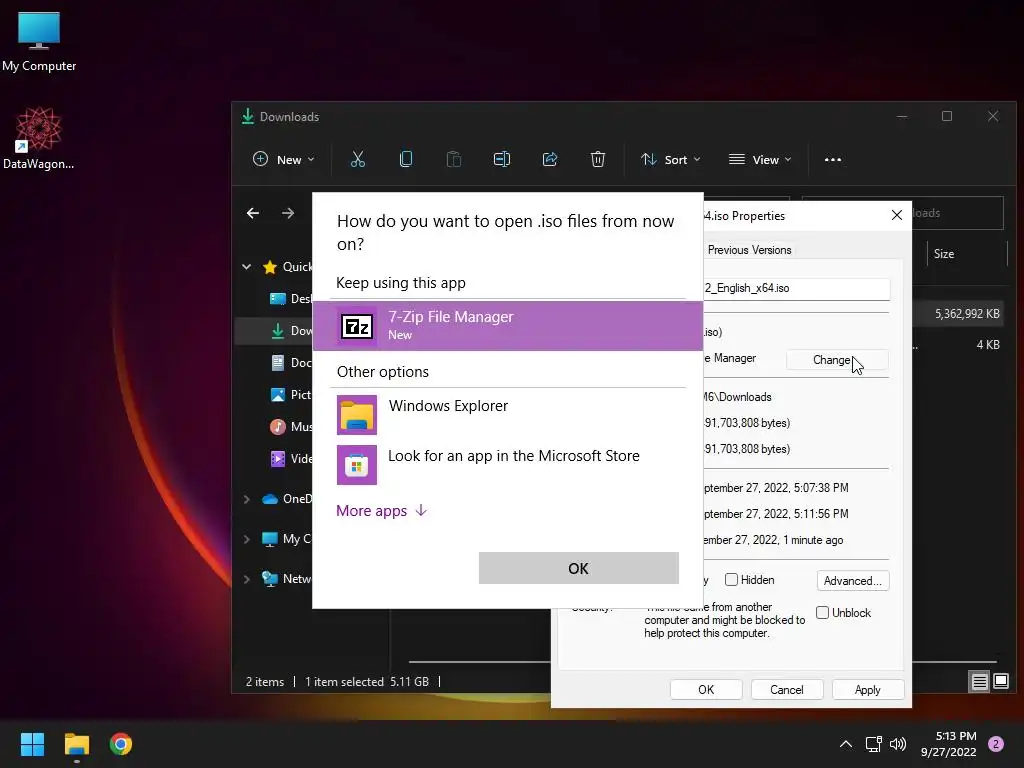This screenshot has height=768, width=1024.
Task: Collapse the Quick access tree node
Action: click(x=247, y=266)
